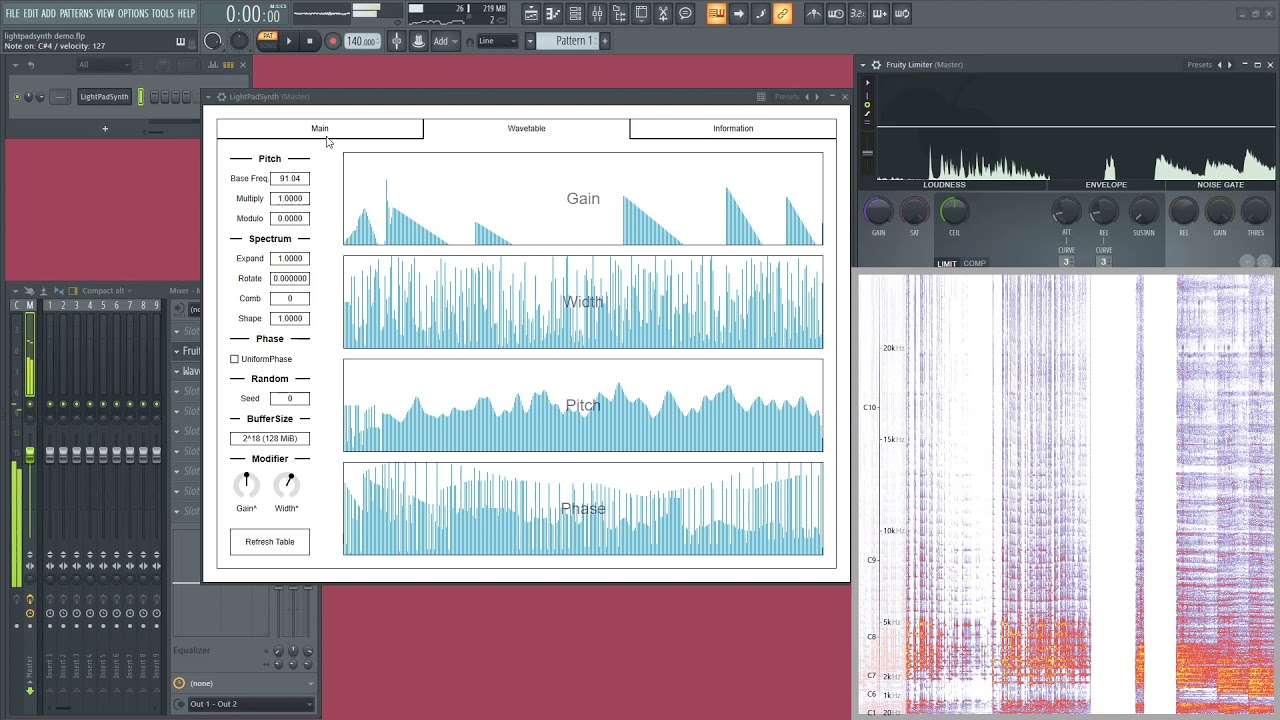This screenshot has height=720, width=1280.
Task: Switch to the Information tab
Action: (x=733, y=128)
